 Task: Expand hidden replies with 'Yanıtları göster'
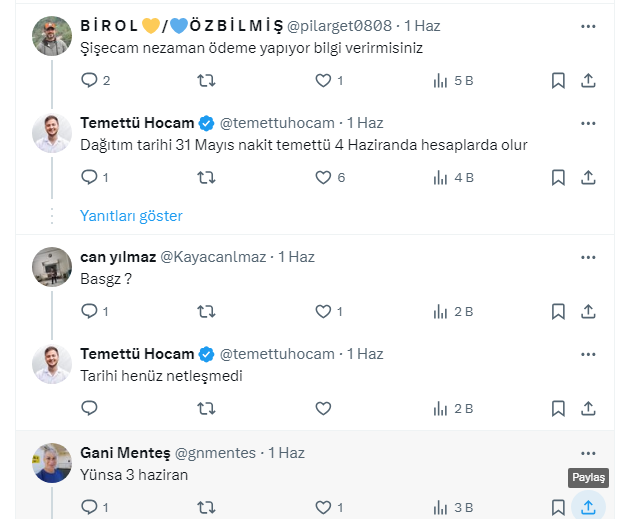(x=131, y=215)
